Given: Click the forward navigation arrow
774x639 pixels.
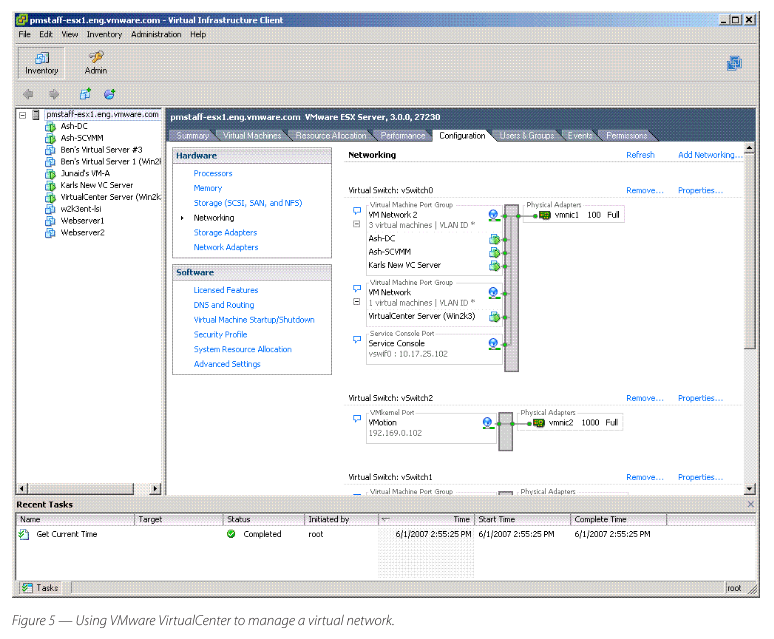Looking at the screenshot, I should (54, 94).
